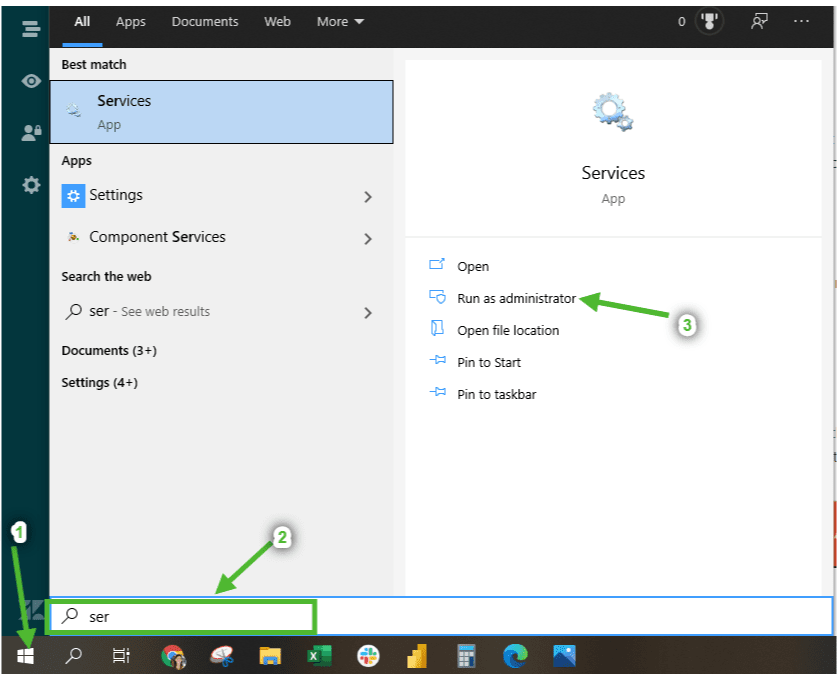
Task: Click the rewards points count 0
Action: point(682,22)
